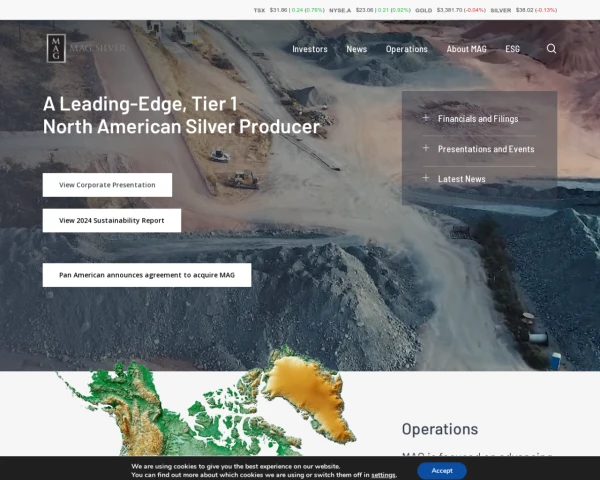Accept the cookie notice
This screenshot has width=600, height=480.
(442, 470)
